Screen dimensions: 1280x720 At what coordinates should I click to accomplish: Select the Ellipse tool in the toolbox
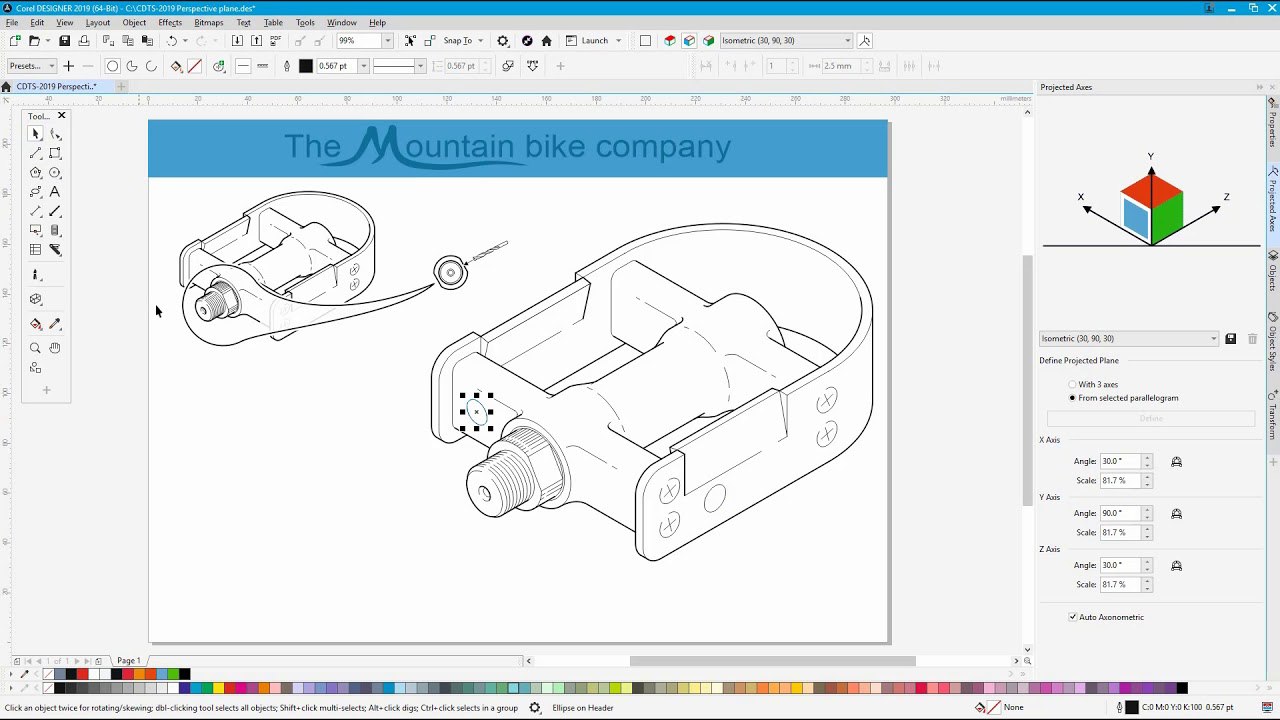tap(55, 173)
